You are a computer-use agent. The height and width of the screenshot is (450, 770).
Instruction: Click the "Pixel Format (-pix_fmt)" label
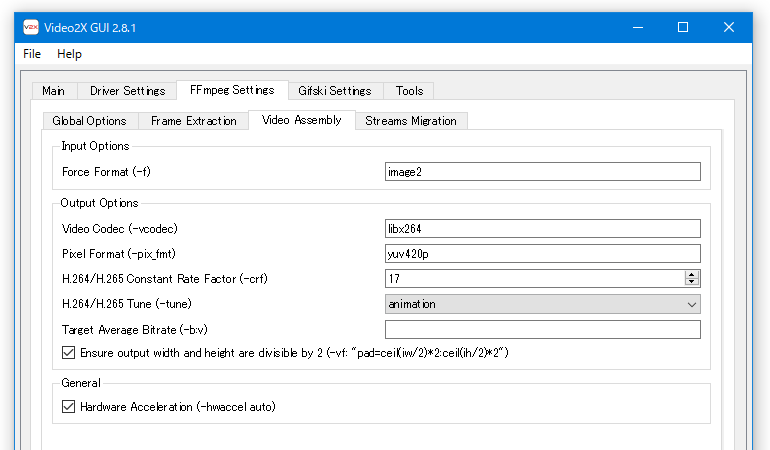(x=119, y=254)
